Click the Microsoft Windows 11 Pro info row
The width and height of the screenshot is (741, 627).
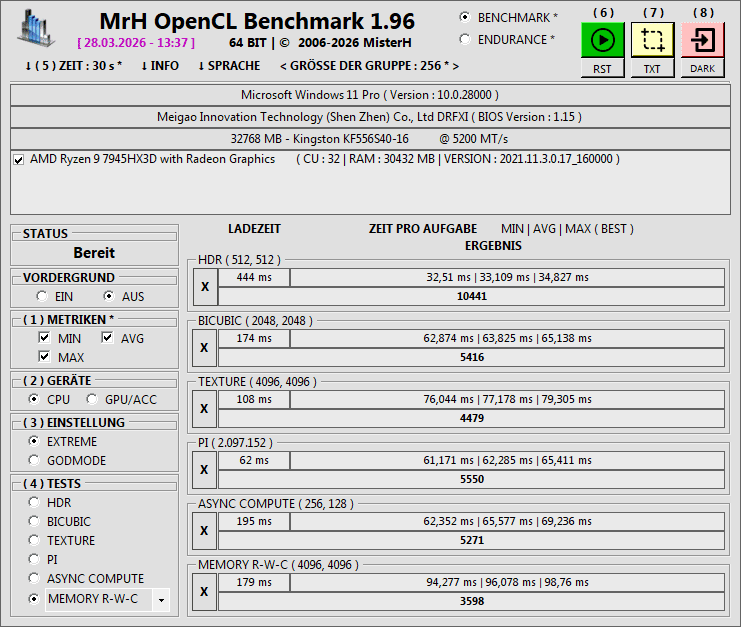tap(370, 95)
